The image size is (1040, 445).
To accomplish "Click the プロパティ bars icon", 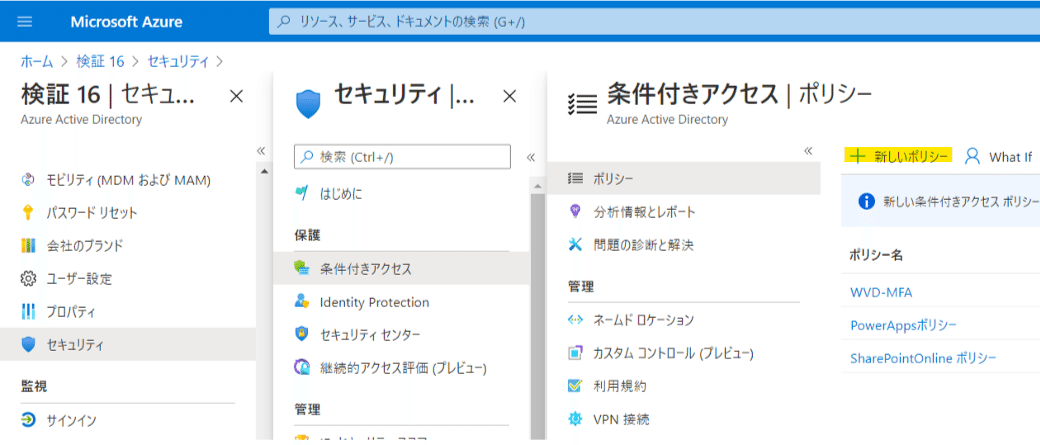I will [x=28, y=312].
